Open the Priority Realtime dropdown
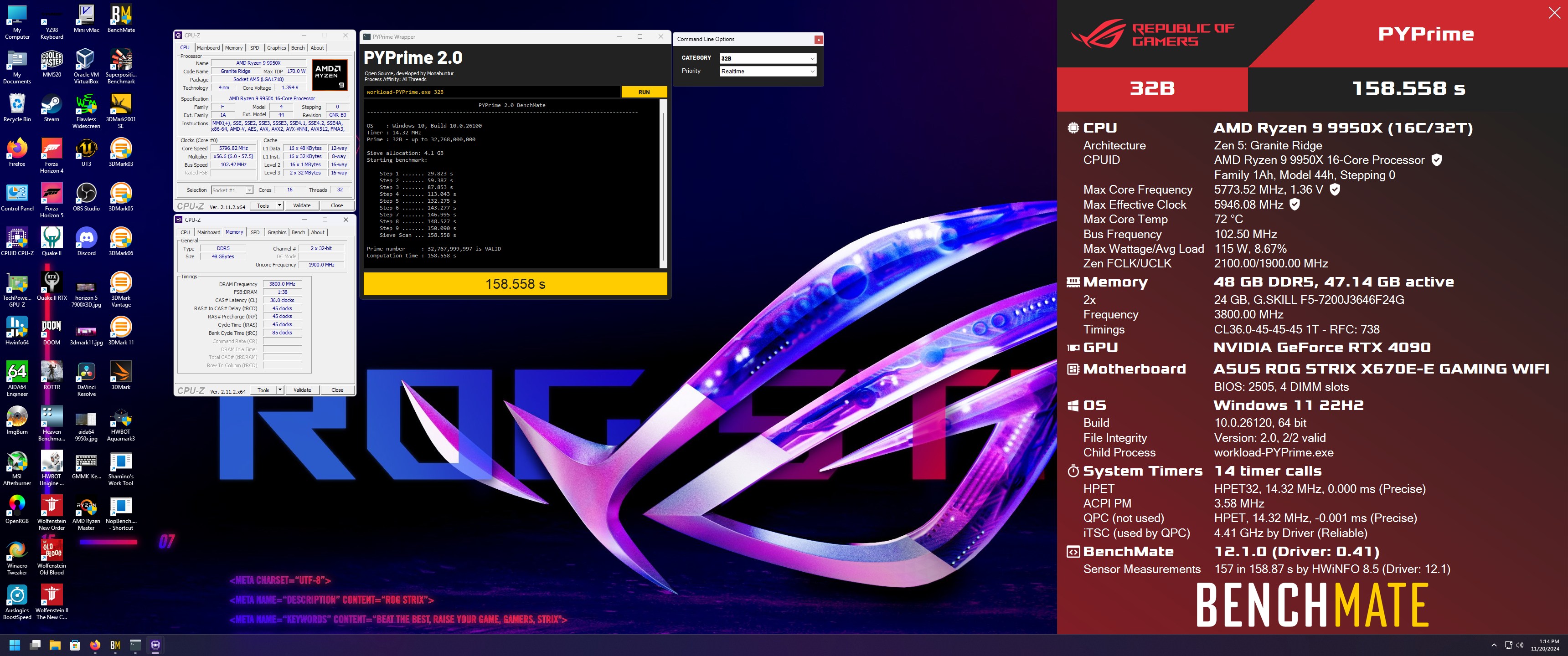The image size is (1568, 656). [x=767, y=71]
